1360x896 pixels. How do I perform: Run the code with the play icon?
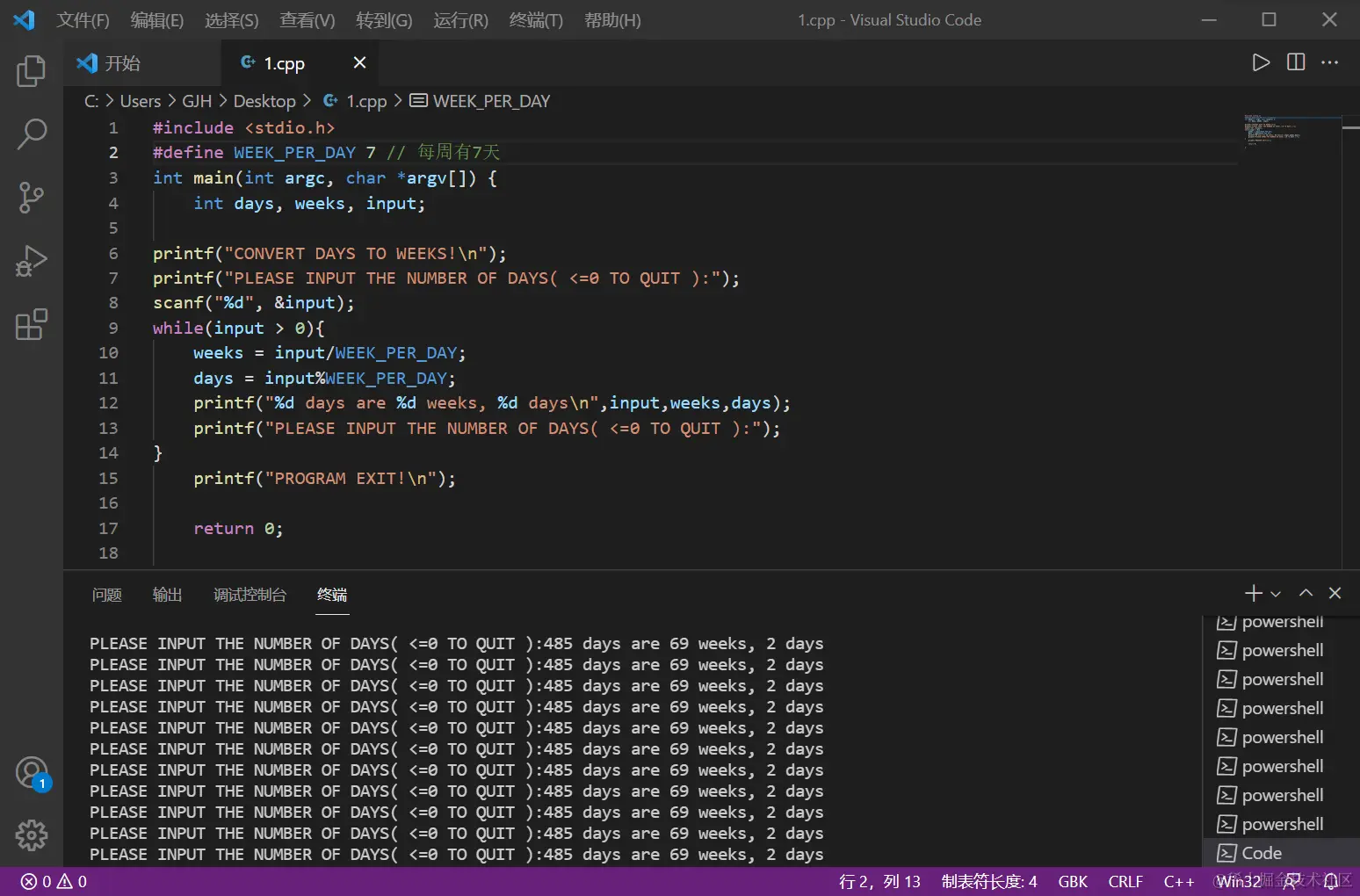pos(1261,62)
